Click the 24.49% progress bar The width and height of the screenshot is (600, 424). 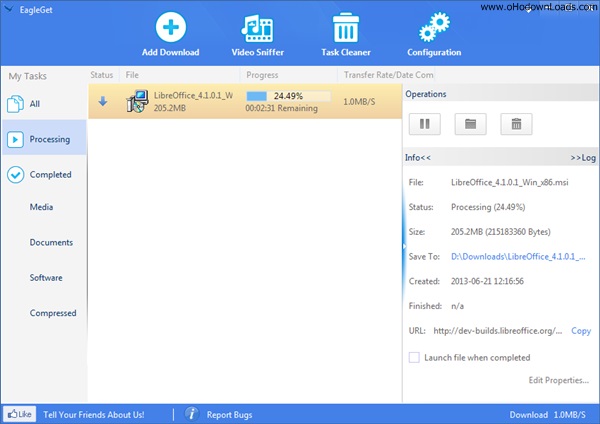coord(289,96)
